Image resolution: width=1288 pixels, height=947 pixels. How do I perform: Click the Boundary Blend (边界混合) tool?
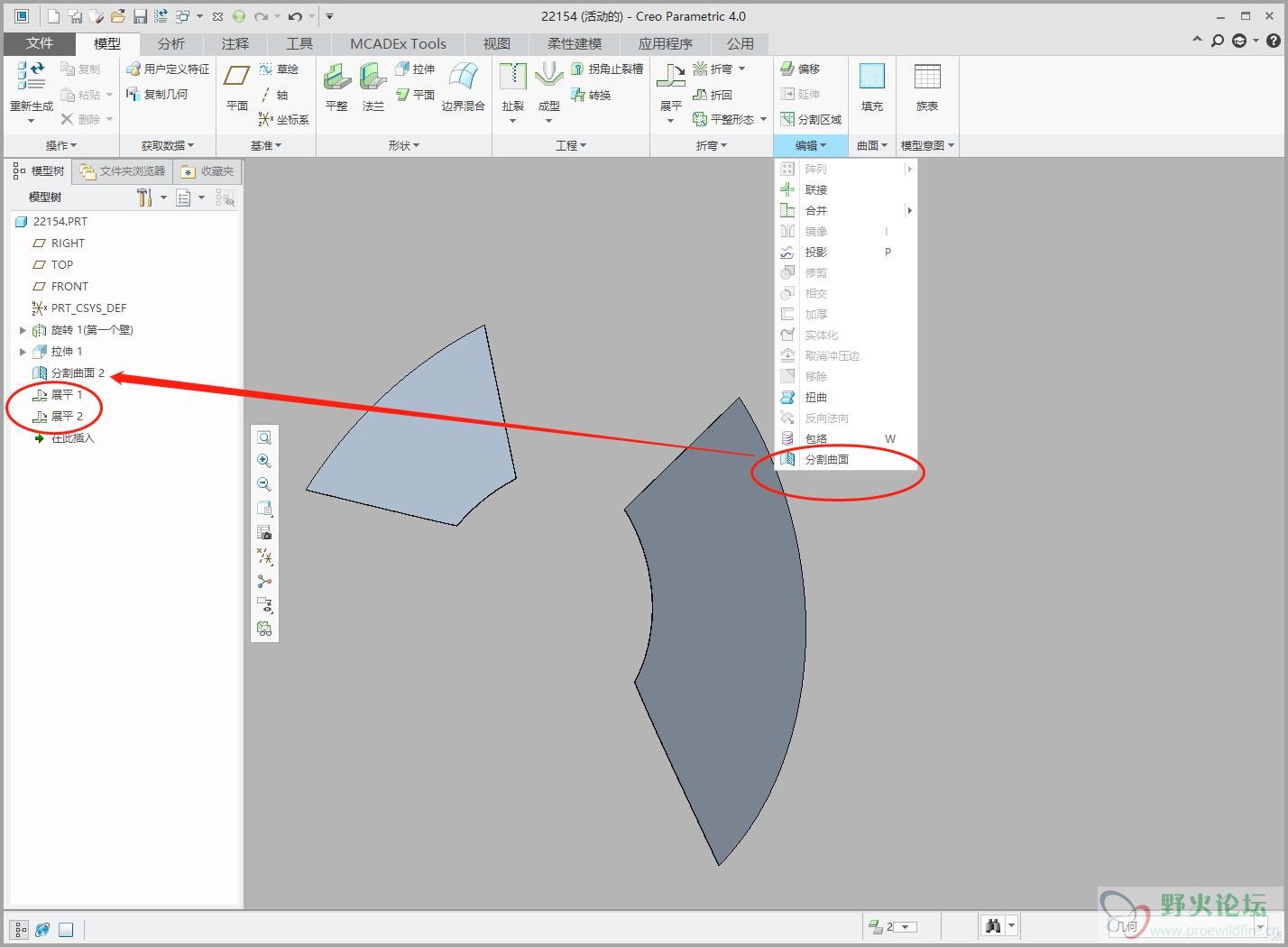(x=463, y=88)
